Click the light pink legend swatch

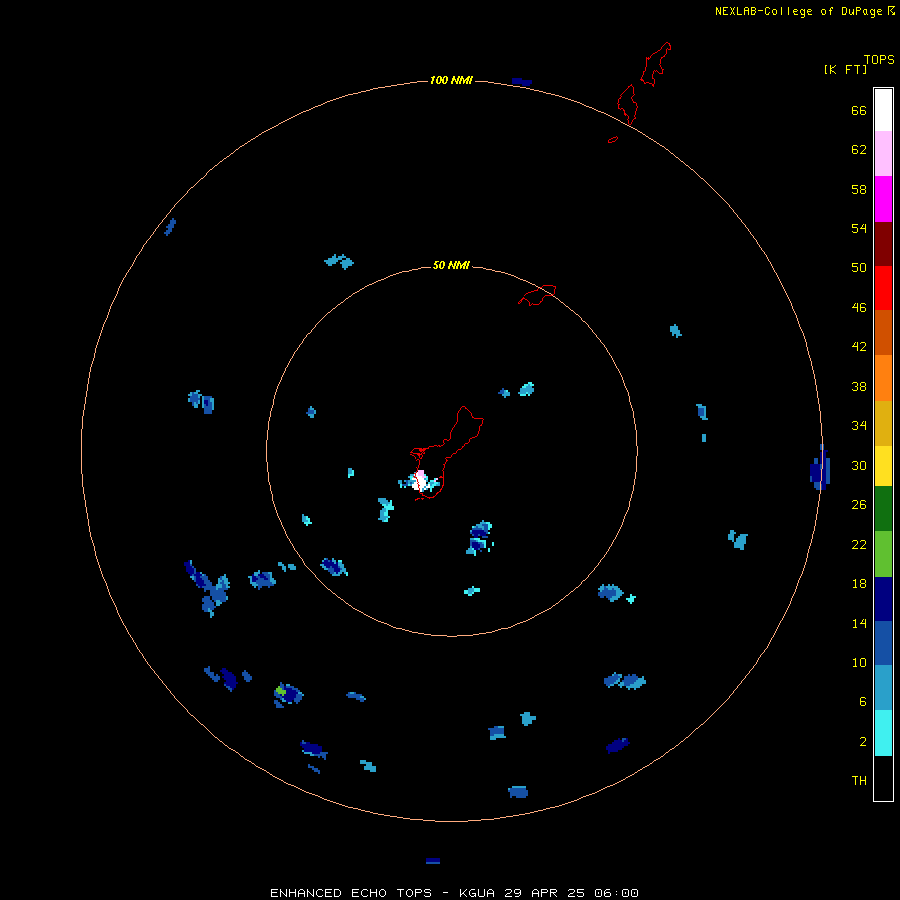883,154
